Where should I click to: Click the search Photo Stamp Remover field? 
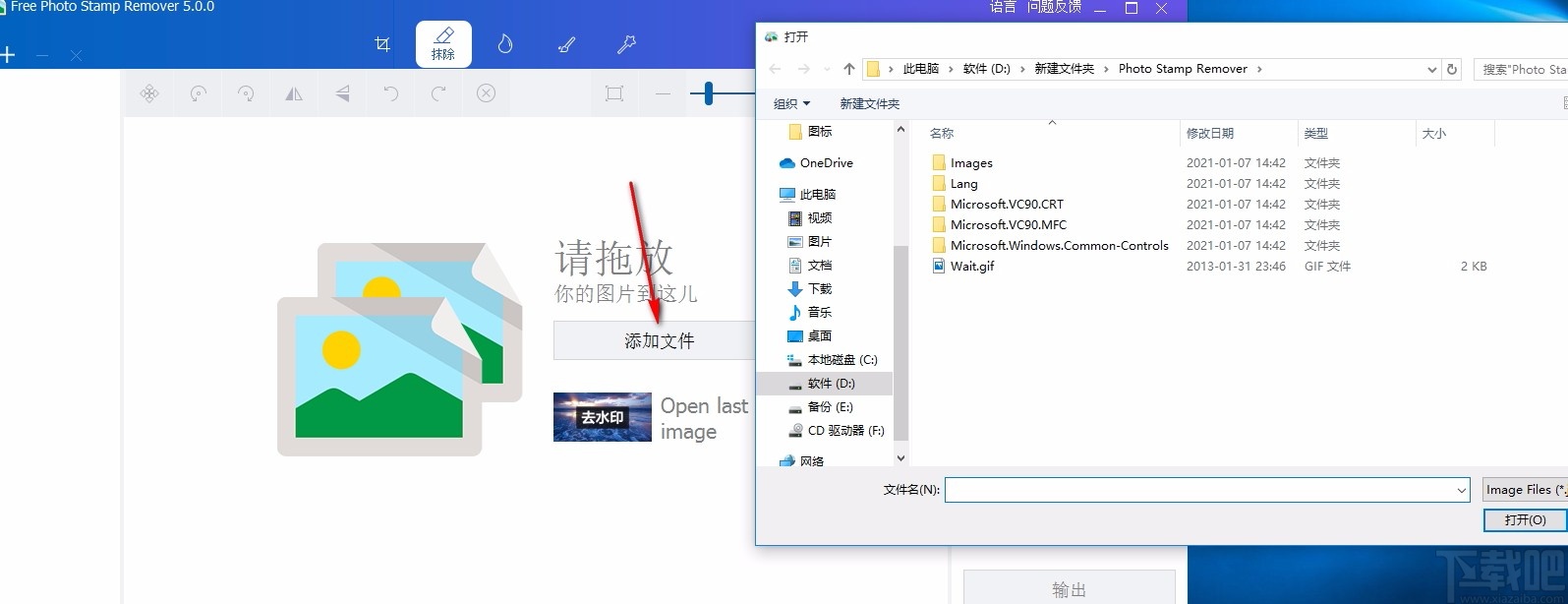1521,69
